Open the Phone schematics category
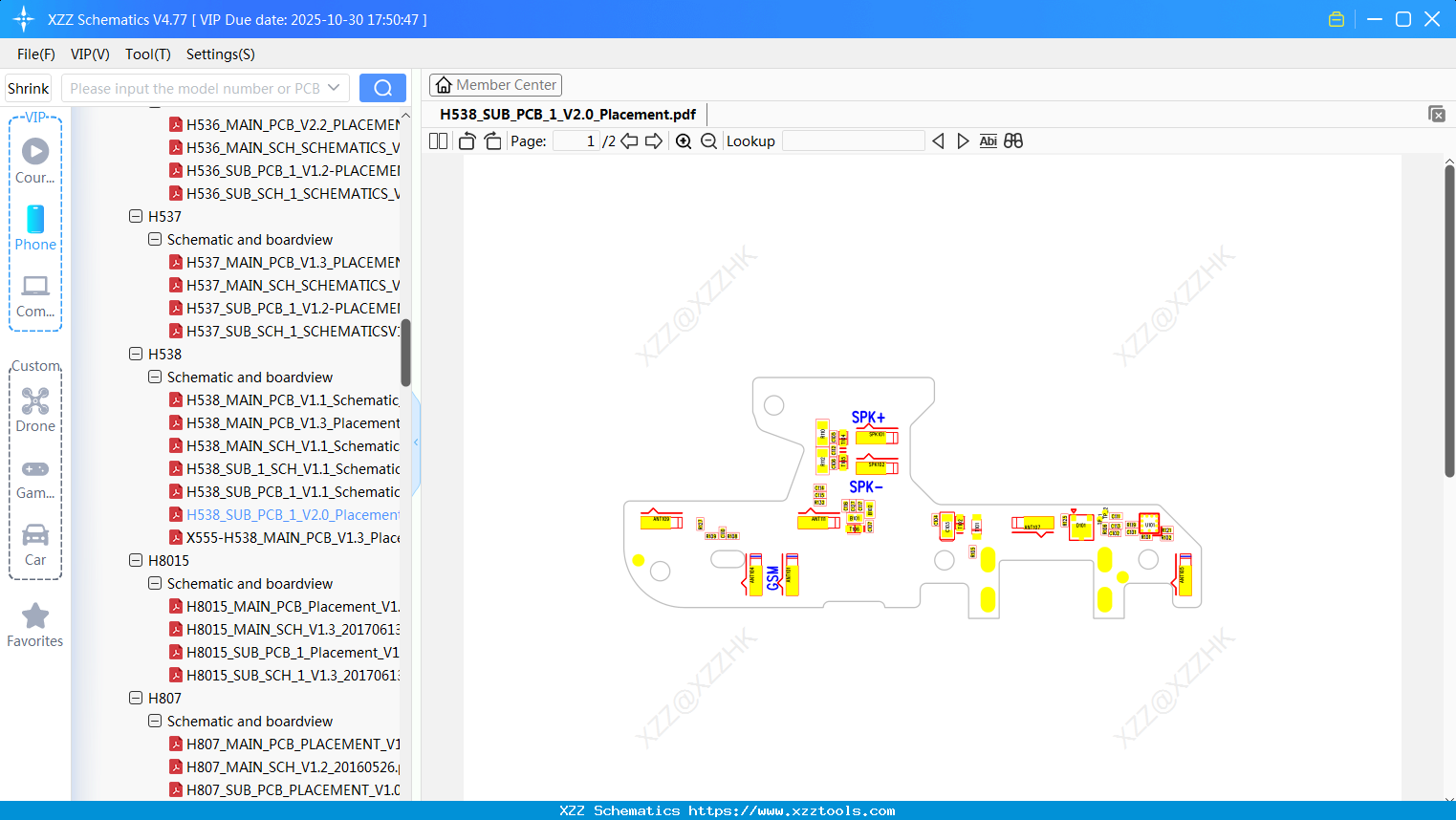 [34, 227]
